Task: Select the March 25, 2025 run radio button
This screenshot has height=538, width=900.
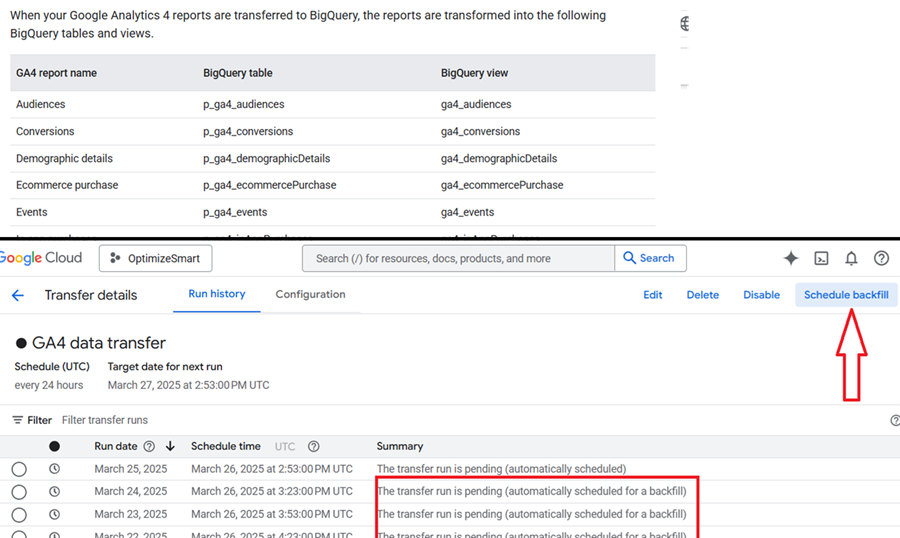Action: [x=19, y=469]
